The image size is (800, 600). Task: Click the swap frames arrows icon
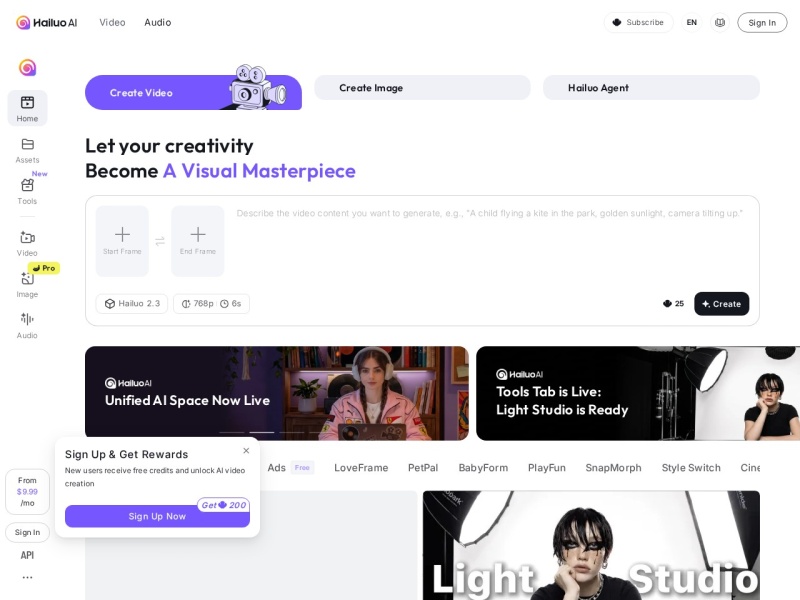[160, 241]
